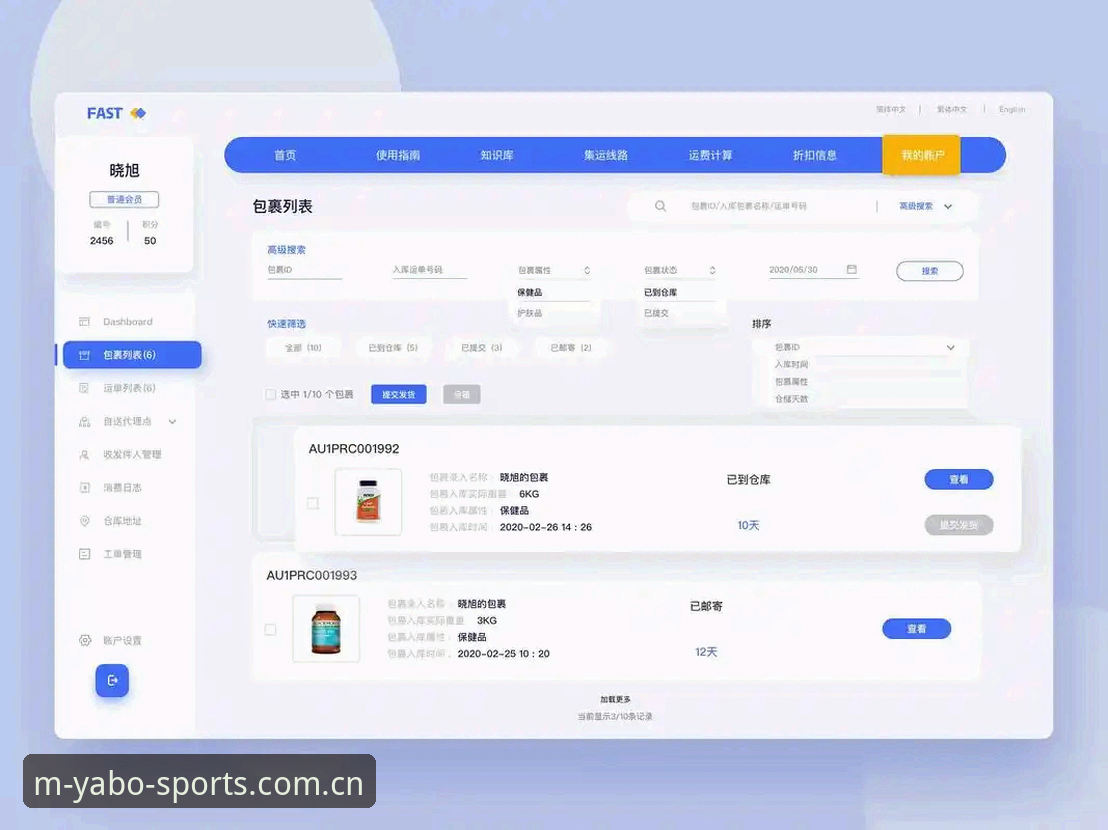Open the 知识库 nav tab
This screenshot has height=830, width=1108.
497,155
